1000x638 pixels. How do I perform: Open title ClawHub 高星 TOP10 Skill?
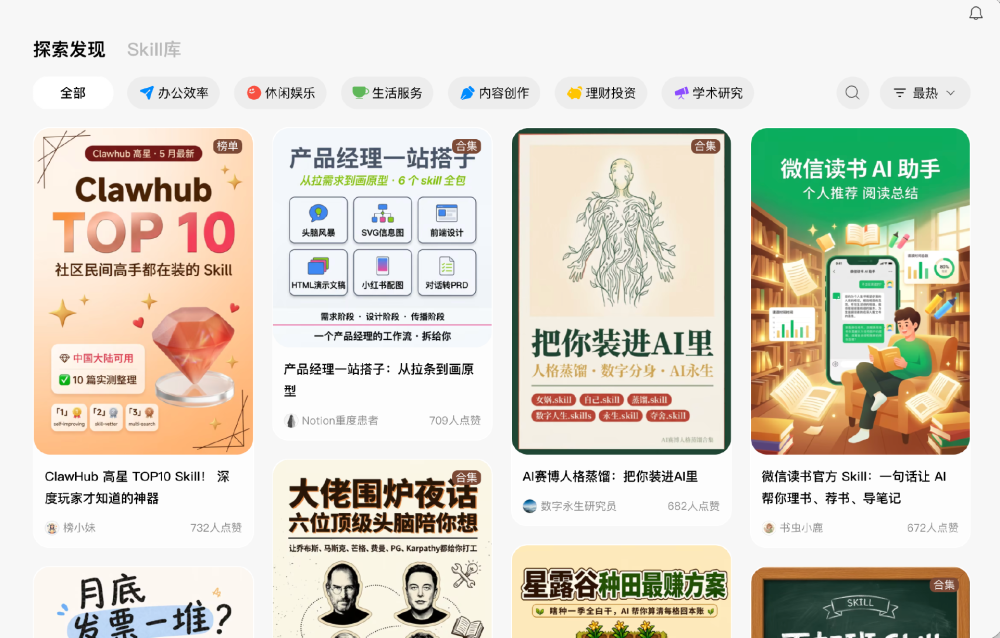pyautogui.click(x=137, y=487)
